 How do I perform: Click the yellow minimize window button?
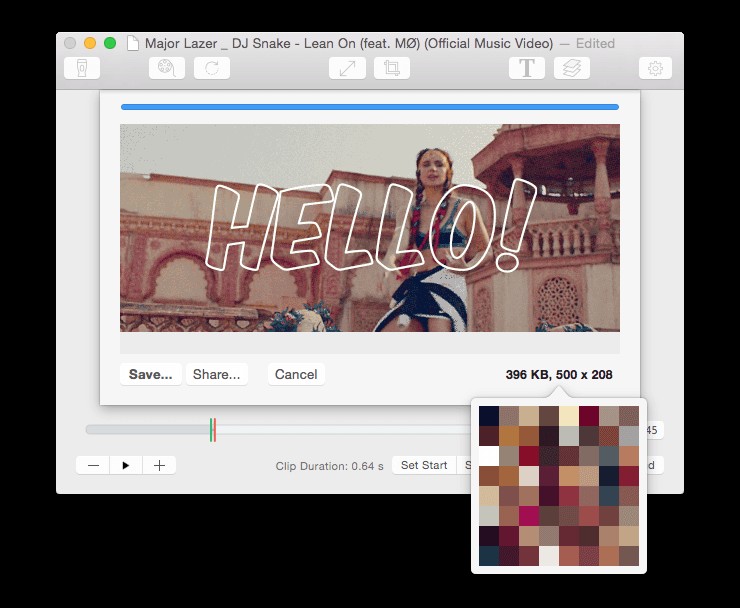[90, 43]
